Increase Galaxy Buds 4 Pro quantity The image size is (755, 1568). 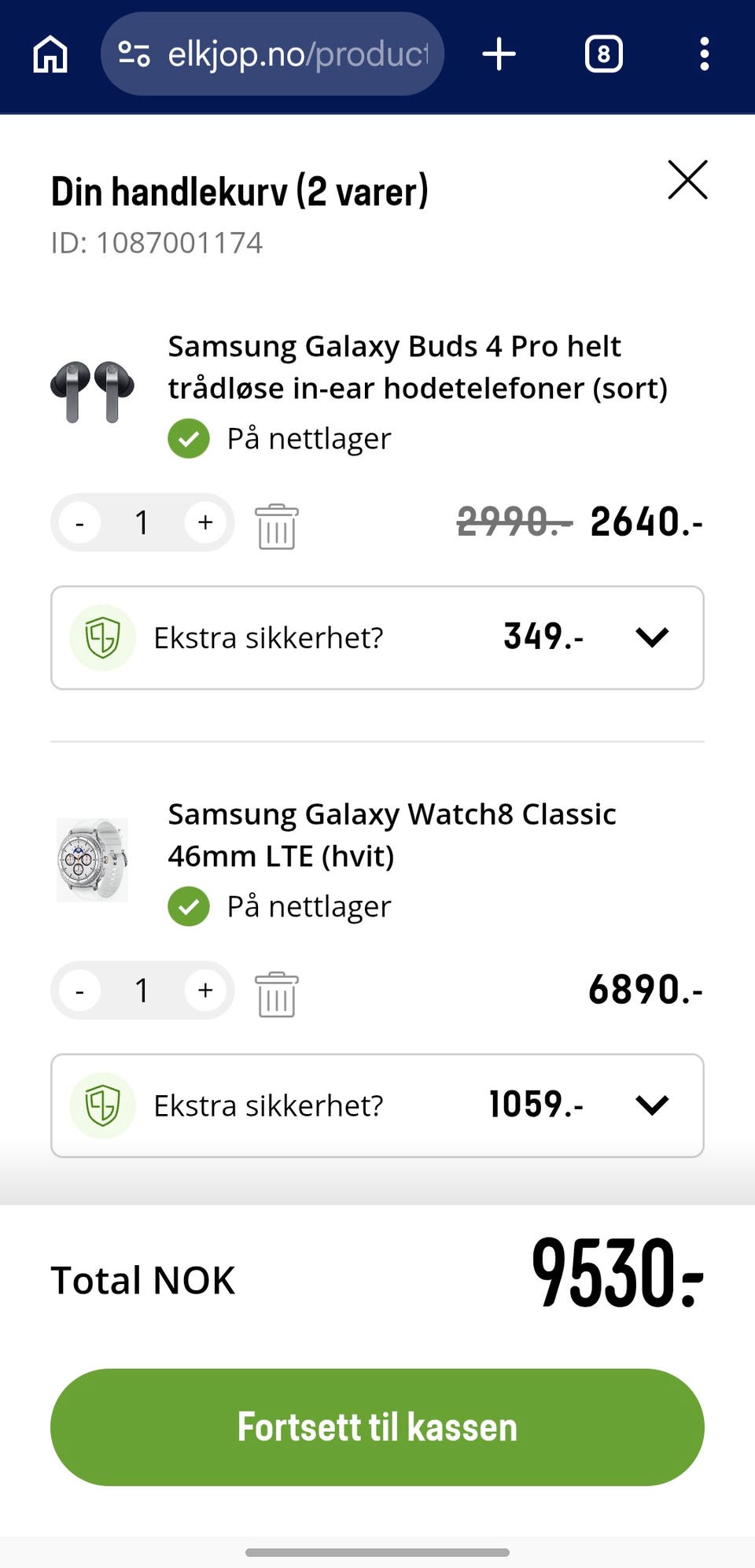point(205,522)
